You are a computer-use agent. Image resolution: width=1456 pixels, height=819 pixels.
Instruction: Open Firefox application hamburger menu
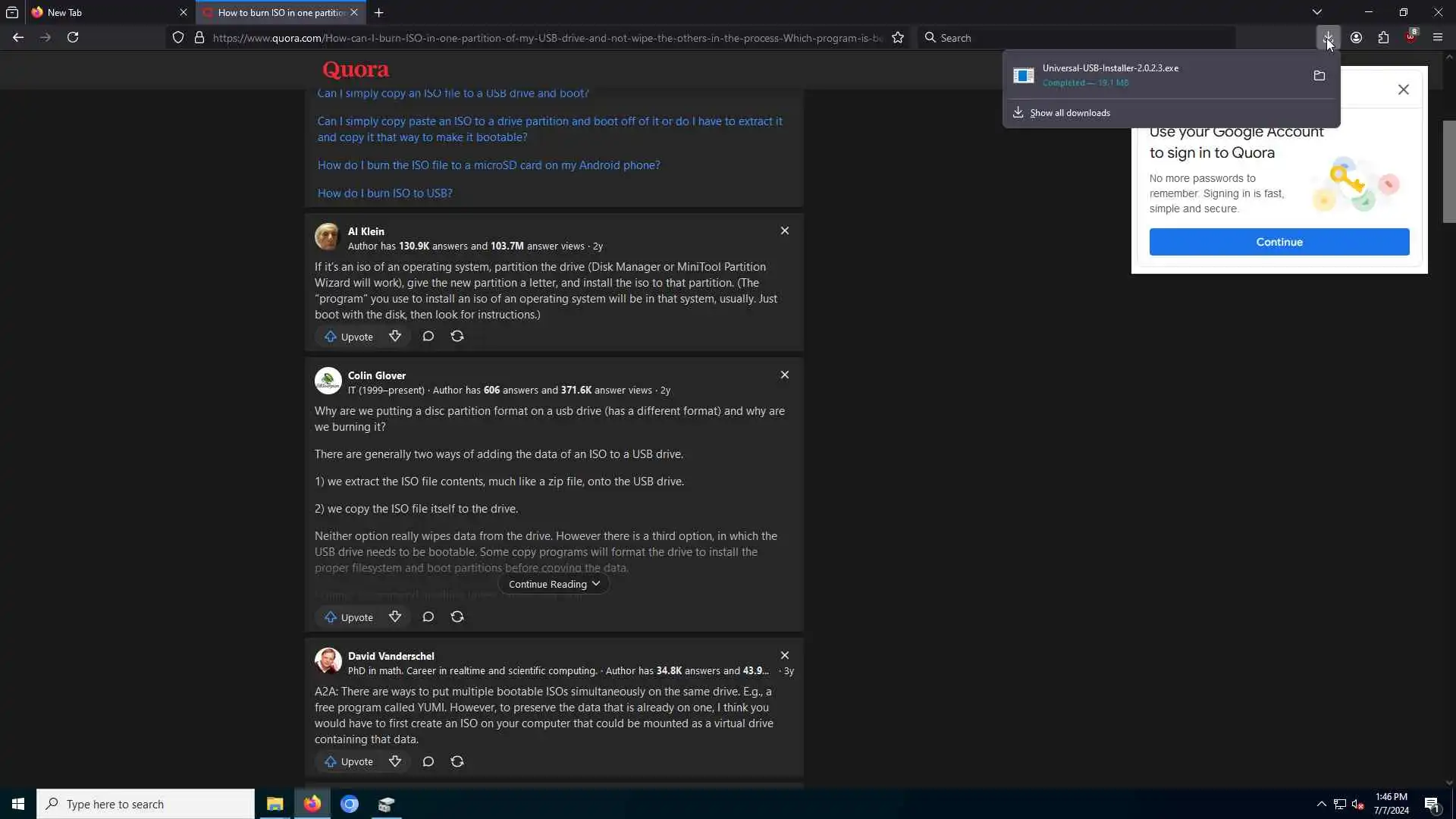pyautogui.click(x=1437, y=37)
